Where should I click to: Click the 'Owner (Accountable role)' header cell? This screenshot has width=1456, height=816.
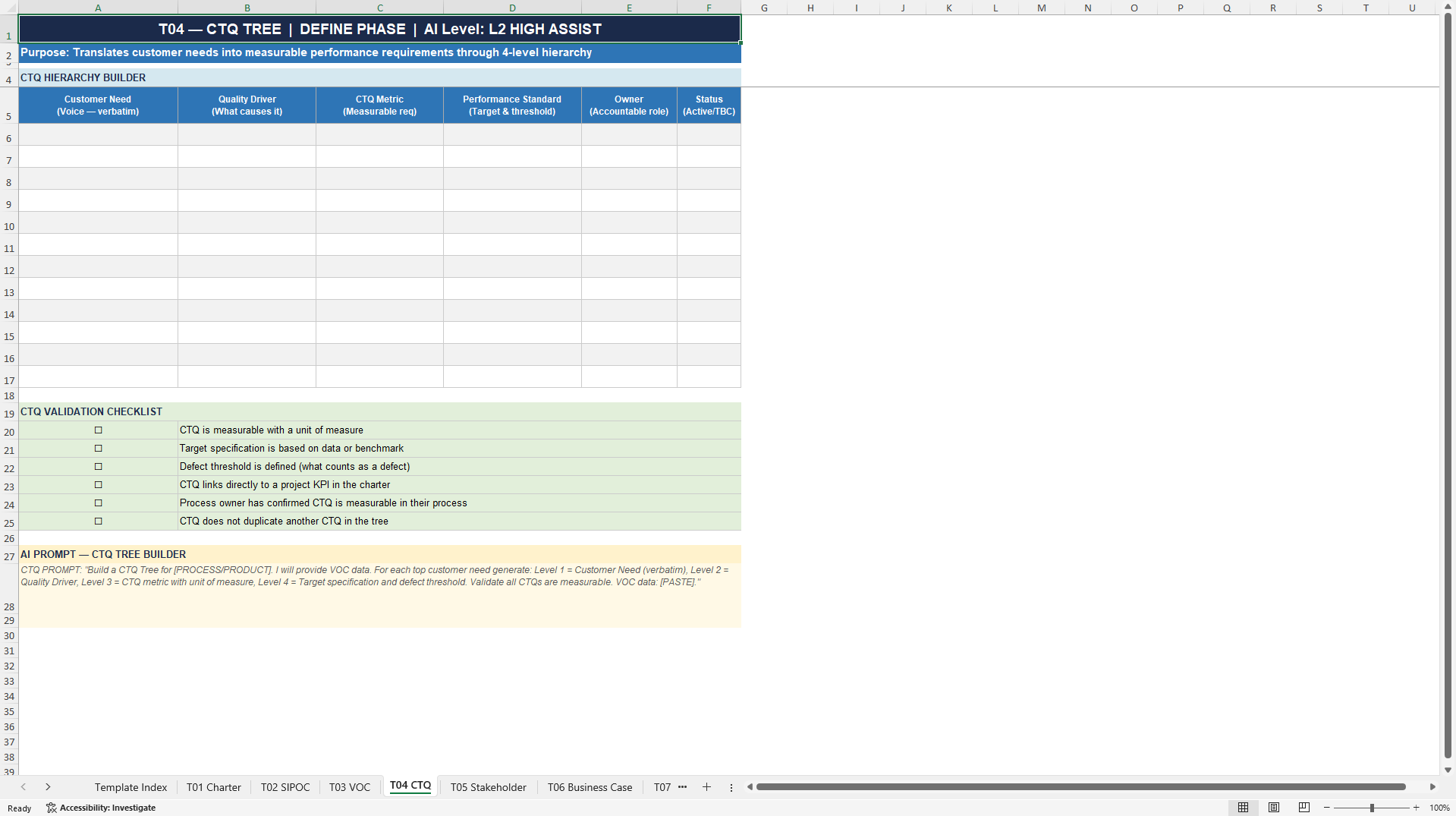coord(629,106)
